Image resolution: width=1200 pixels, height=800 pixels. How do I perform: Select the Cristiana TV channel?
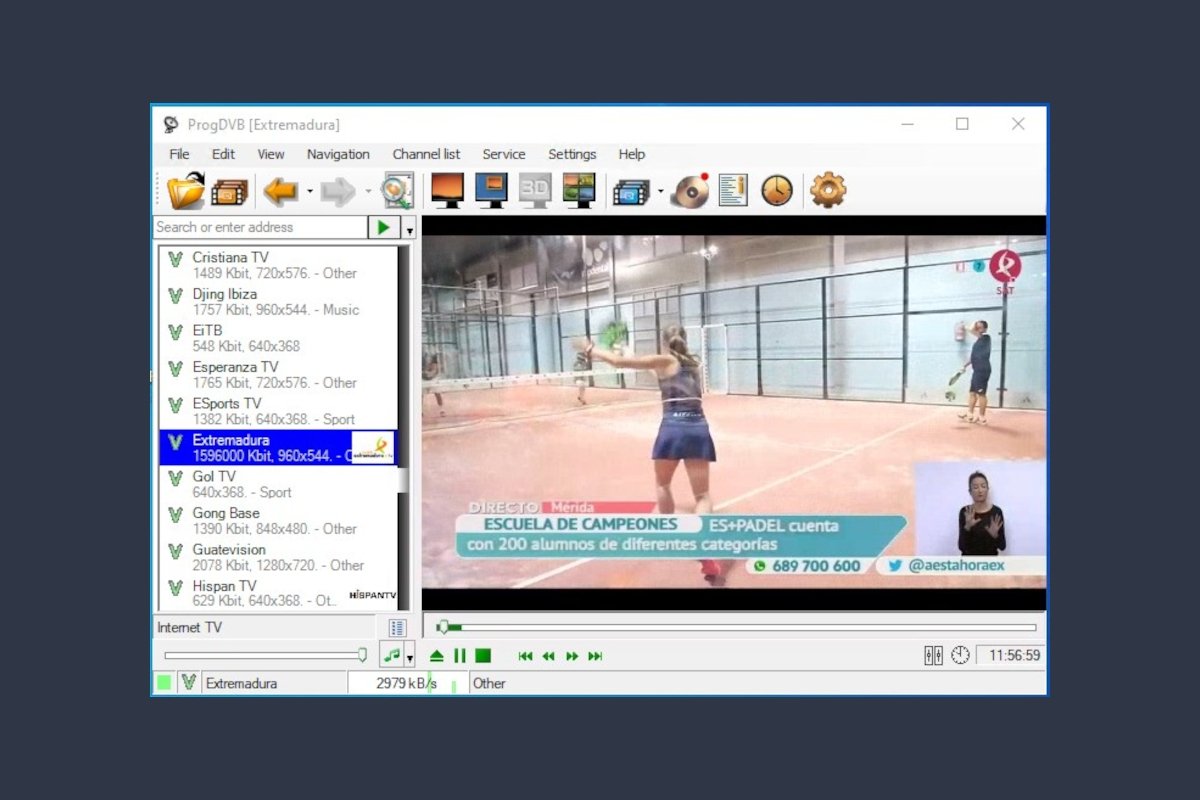278,265
